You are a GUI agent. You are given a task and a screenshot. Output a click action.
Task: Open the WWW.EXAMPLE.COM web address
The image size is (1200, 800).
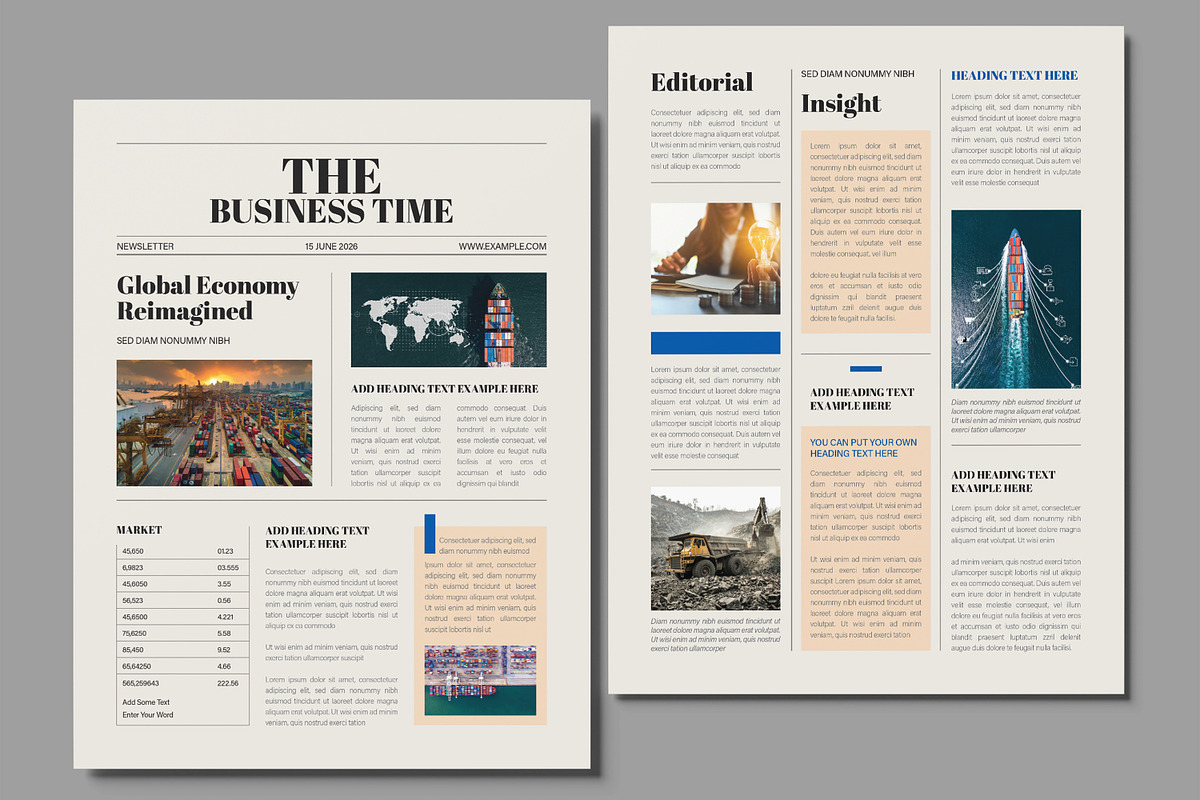coord(503,246)
